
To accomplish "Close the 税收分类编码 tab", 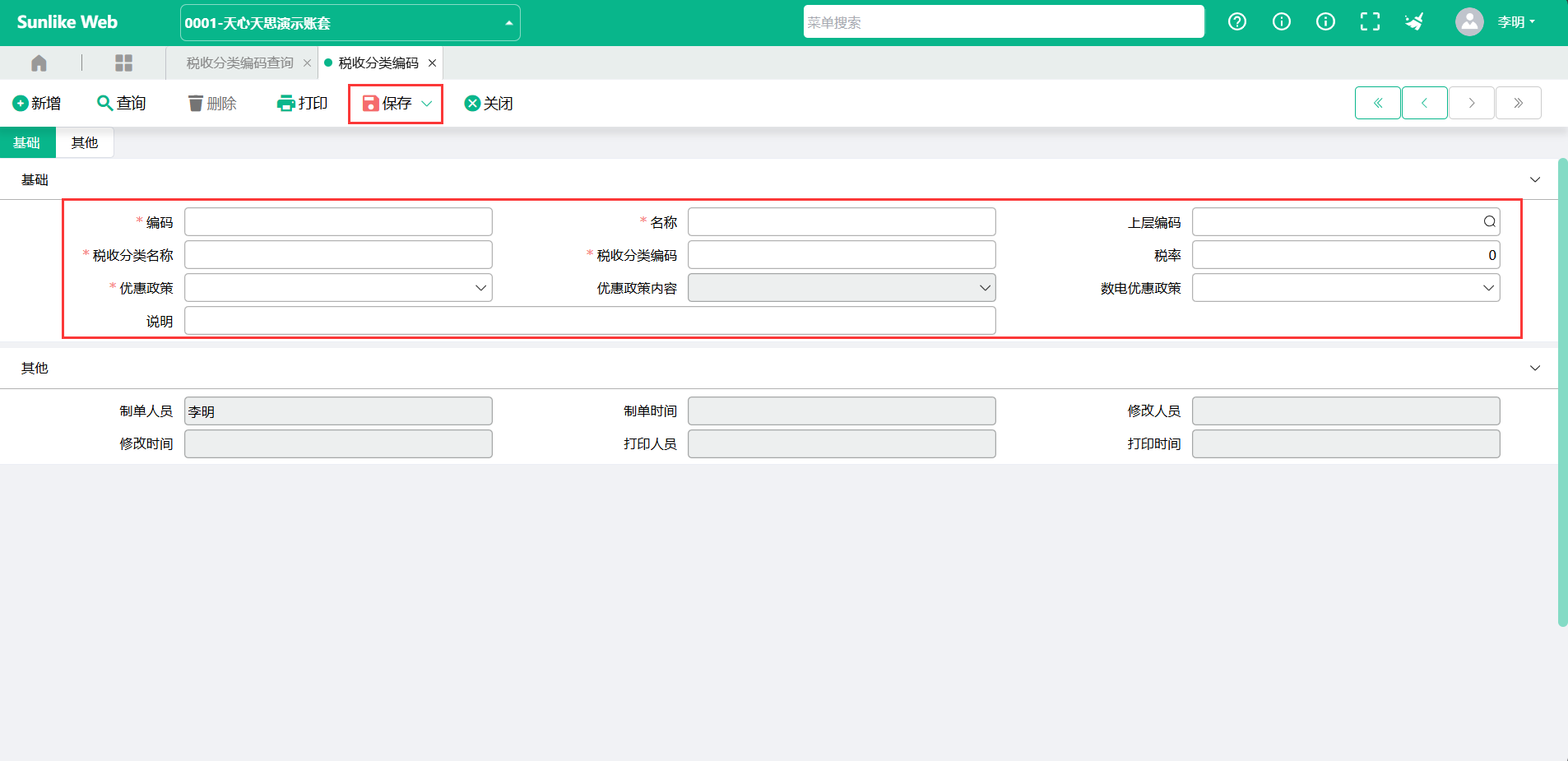I will 432,63.
